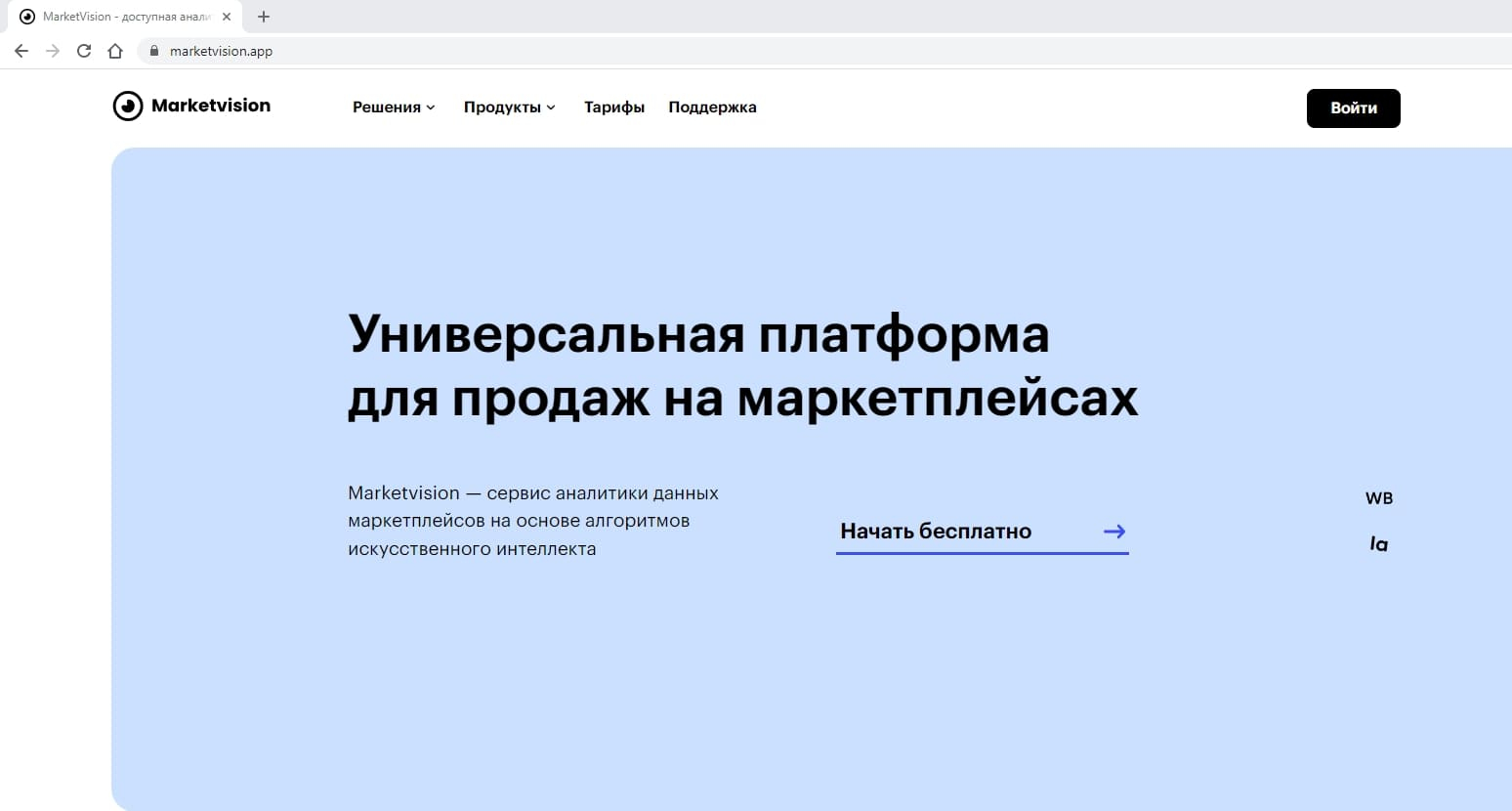Expand the Продукты dropdown menu
Image resolution: width=1512 pixels, height=811 pixels.
510,107
